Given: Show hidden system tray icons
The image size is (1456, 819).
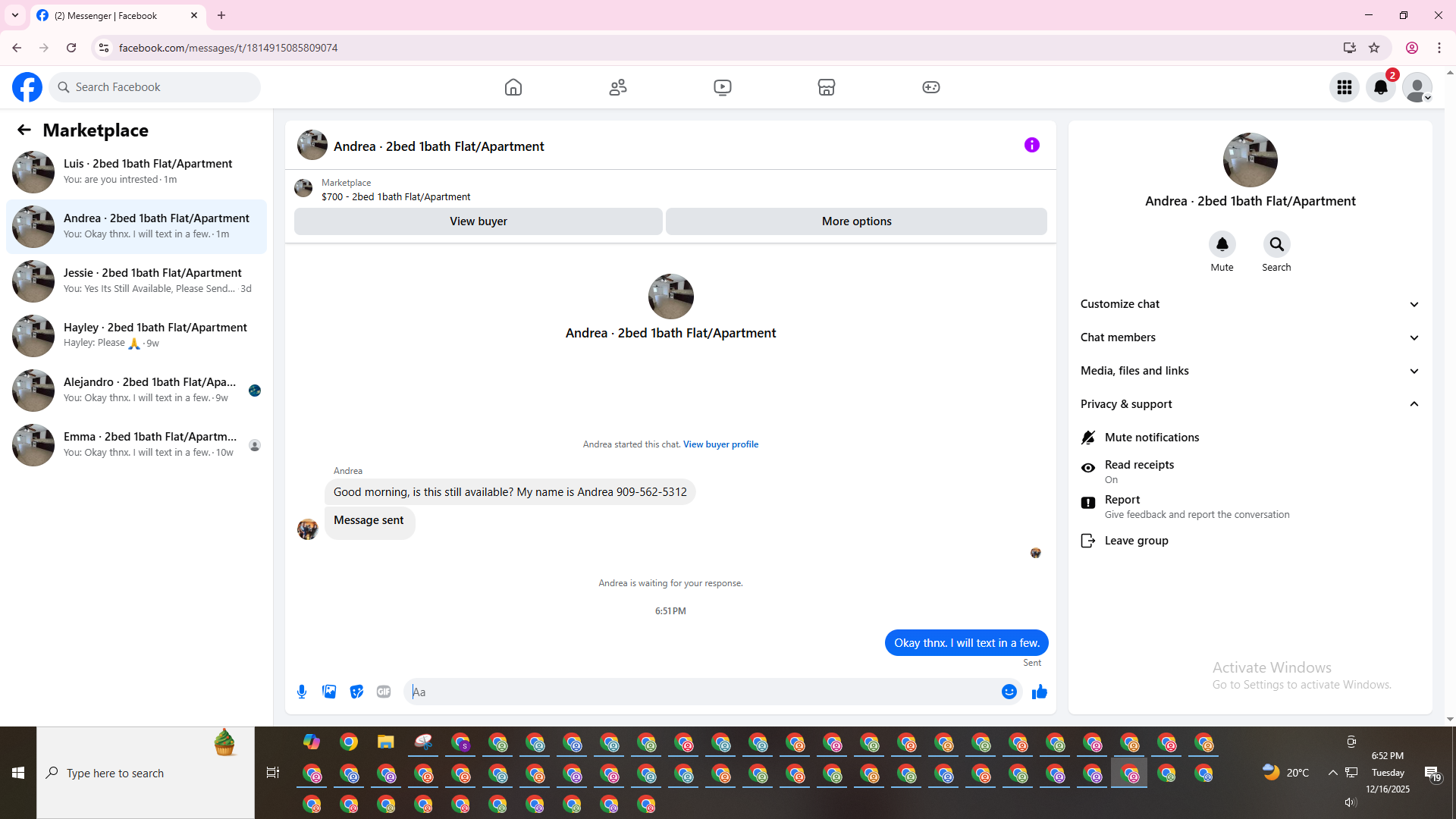Looking at the screenshot, I should [1332, 773].
